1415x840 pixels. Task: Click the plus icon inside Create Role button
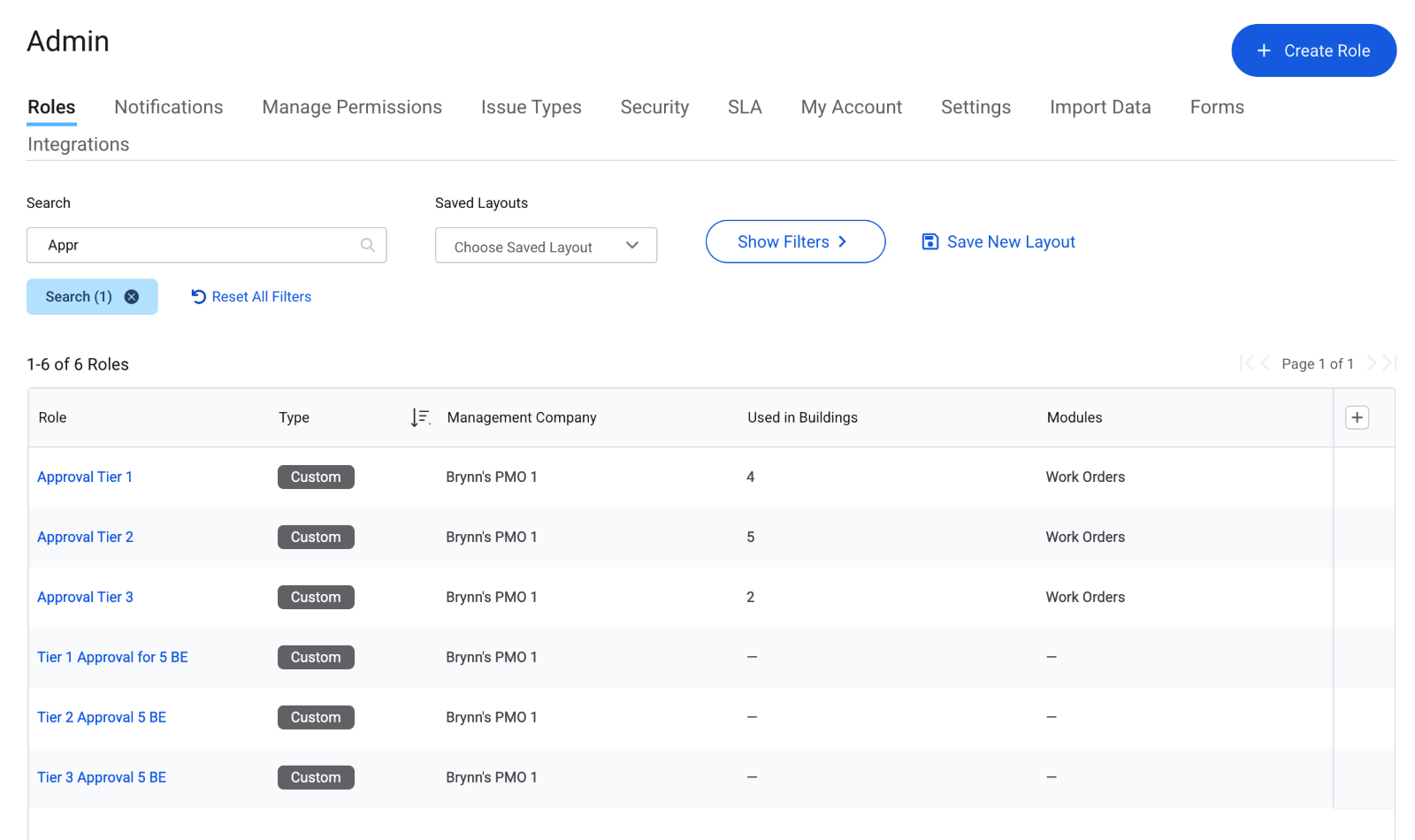pos(1263,50)
